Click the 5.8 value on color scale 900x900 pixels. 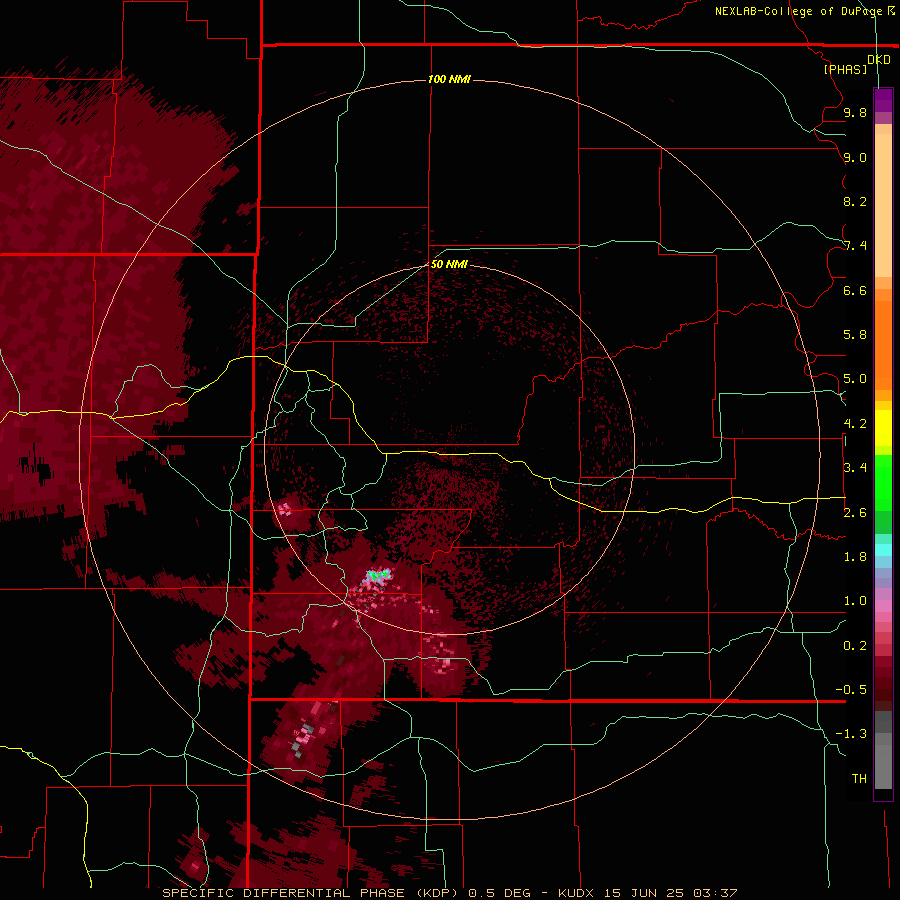click(x=855, y=335)
